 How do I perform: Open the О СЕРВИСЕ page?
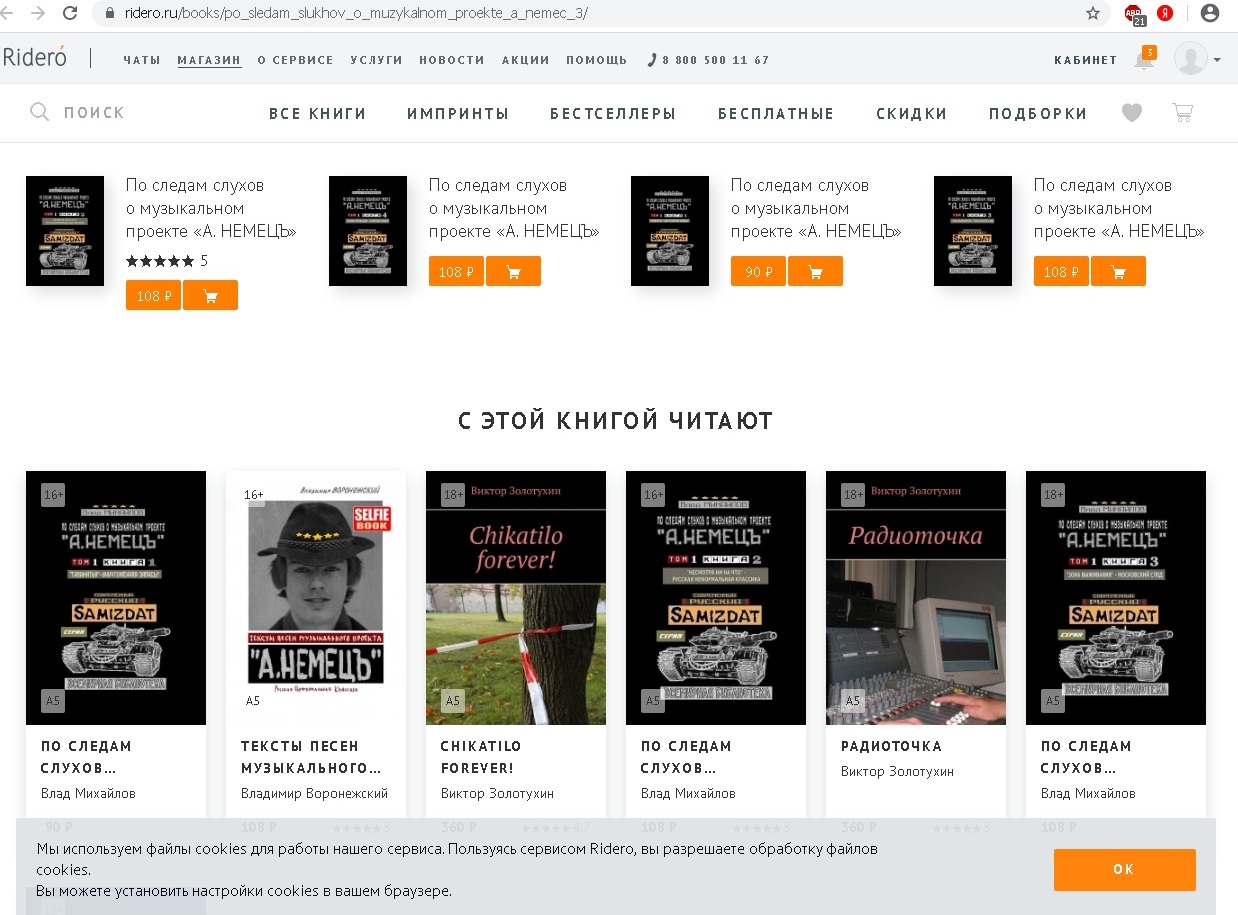(x=296, y=60)
